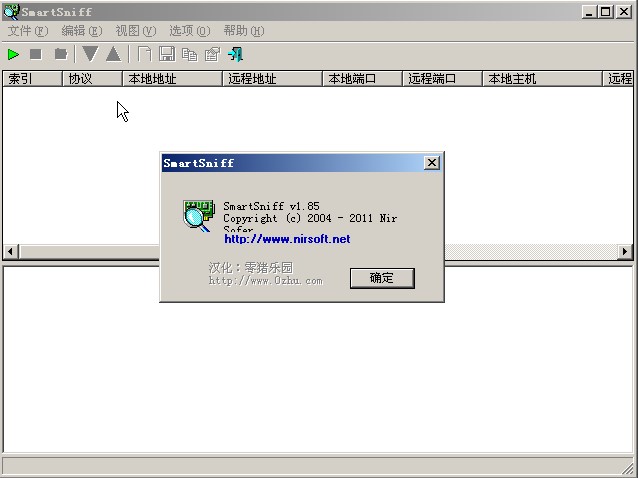The width and height of the screenshot is (638, 478).
Task: Open the 选项(O) menu
Action: point(190,31)
